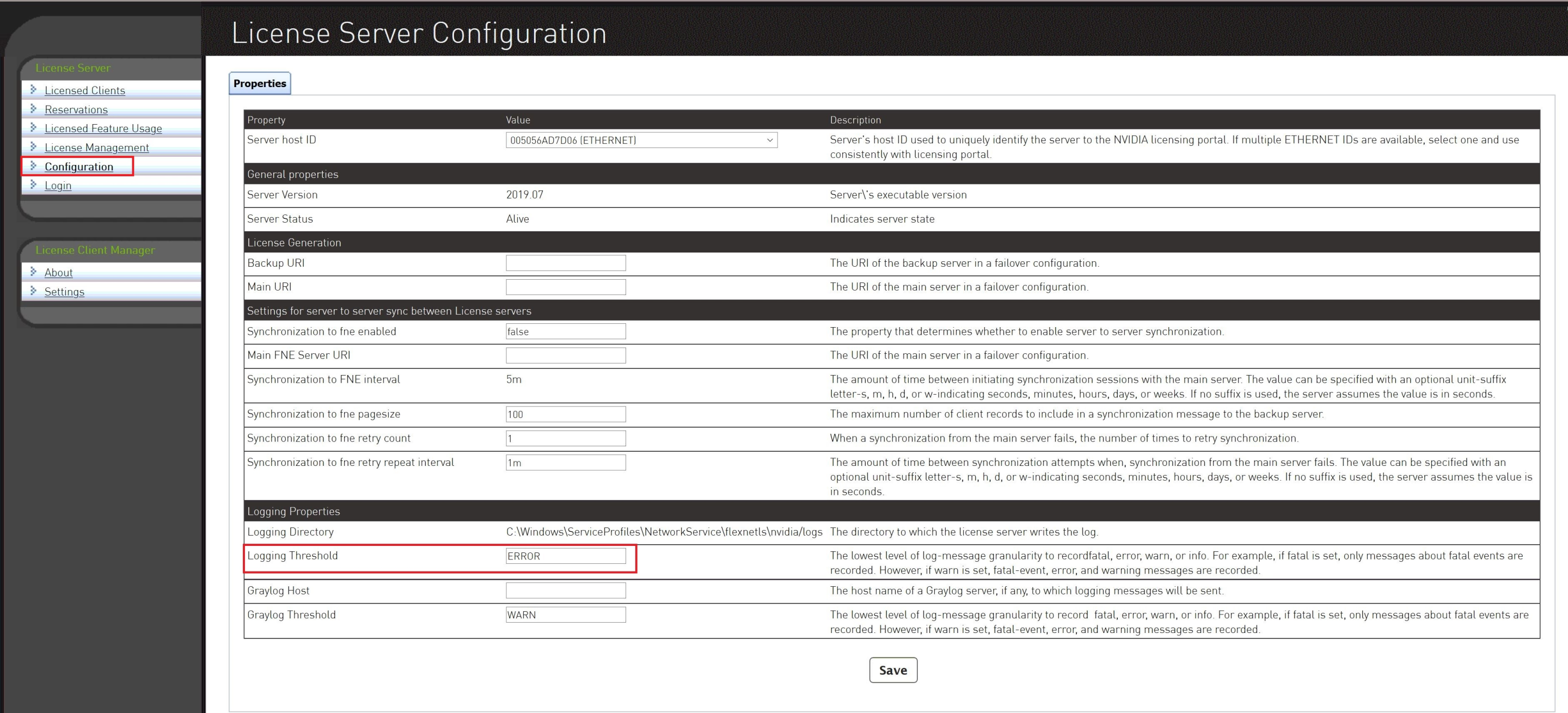
Task: Click the arrow icon beside Licensed Feature Usage
Action: pos(33,128)
